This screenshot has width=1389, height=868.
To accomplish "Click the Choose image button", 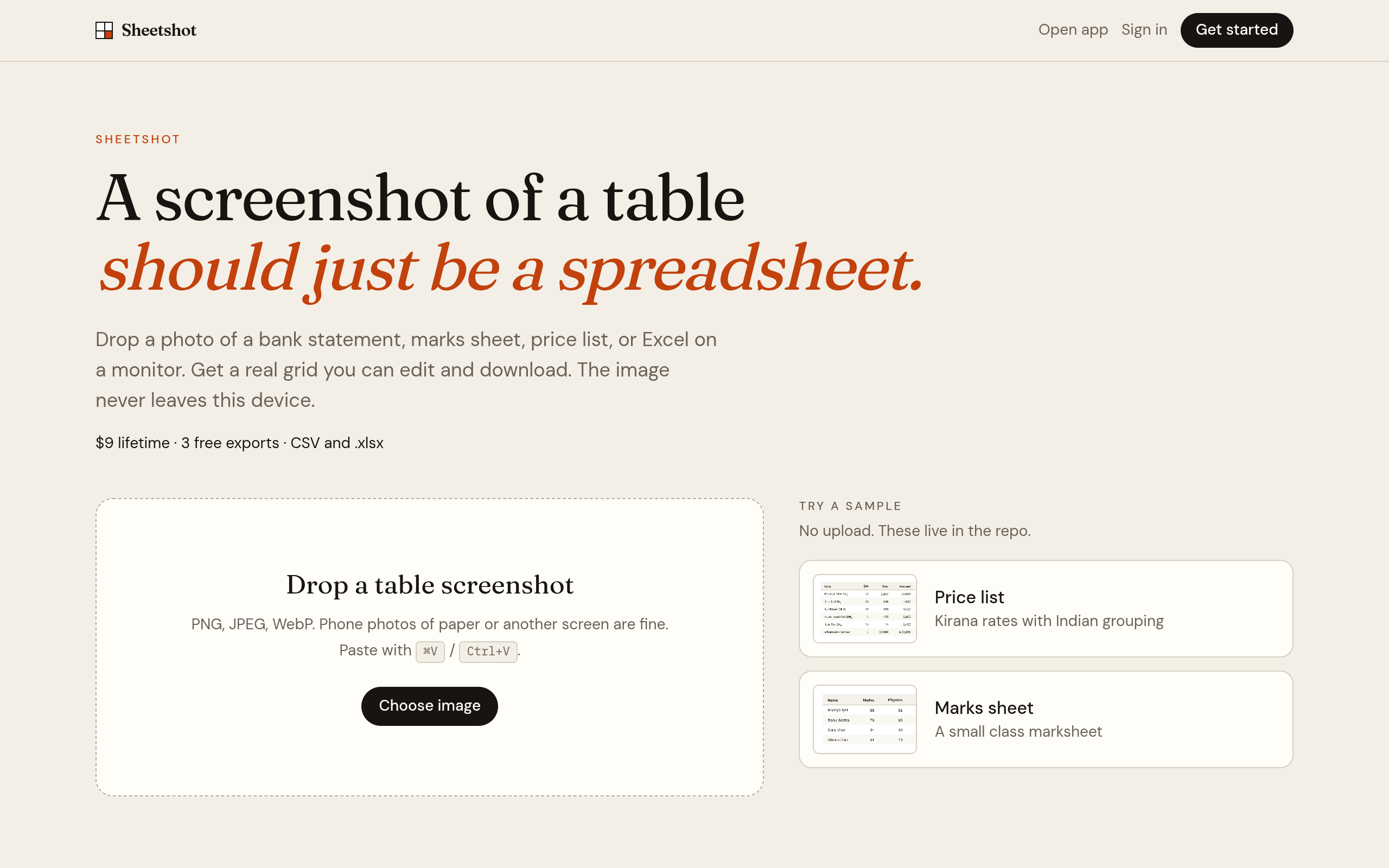I will coord(429,706).
